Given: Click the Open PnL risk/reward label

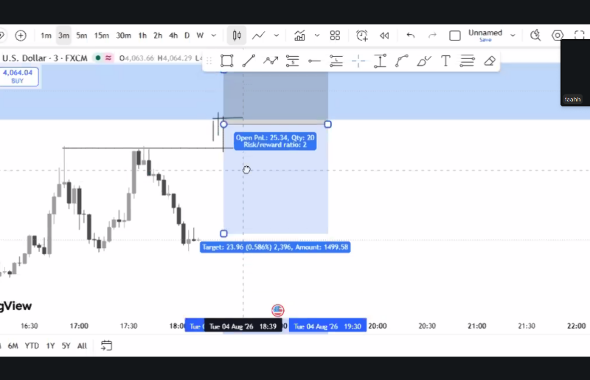Looking at the screenshot, I should 275,141.
